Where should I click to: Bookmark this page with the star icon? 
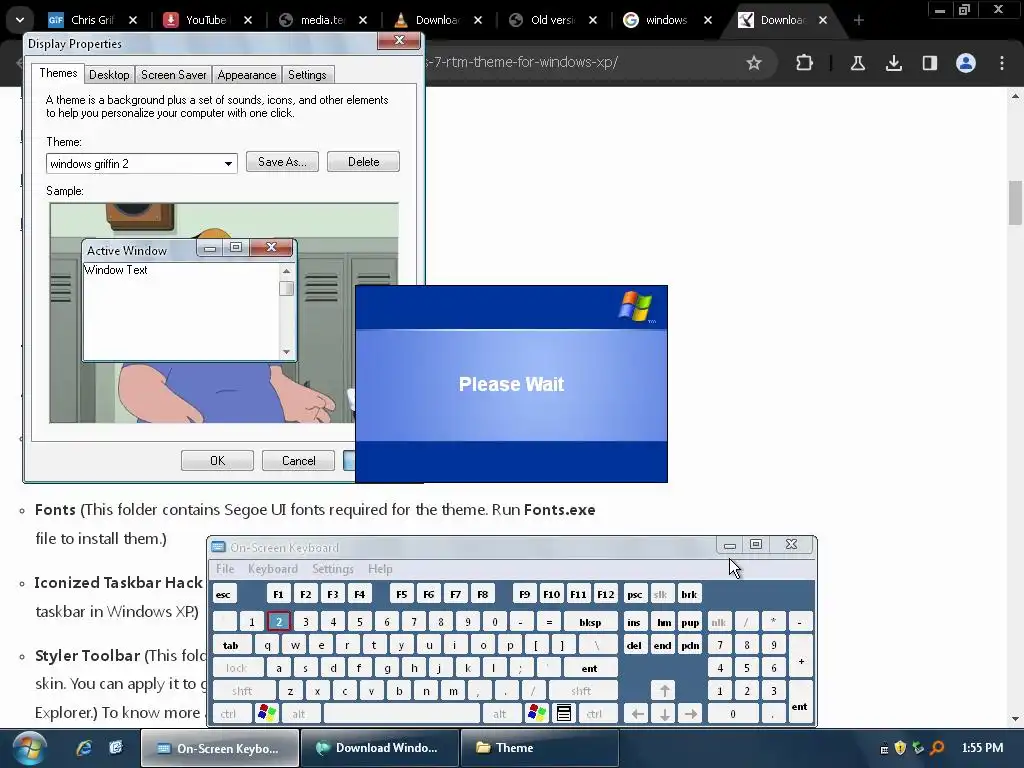click(x=754, y=63)
